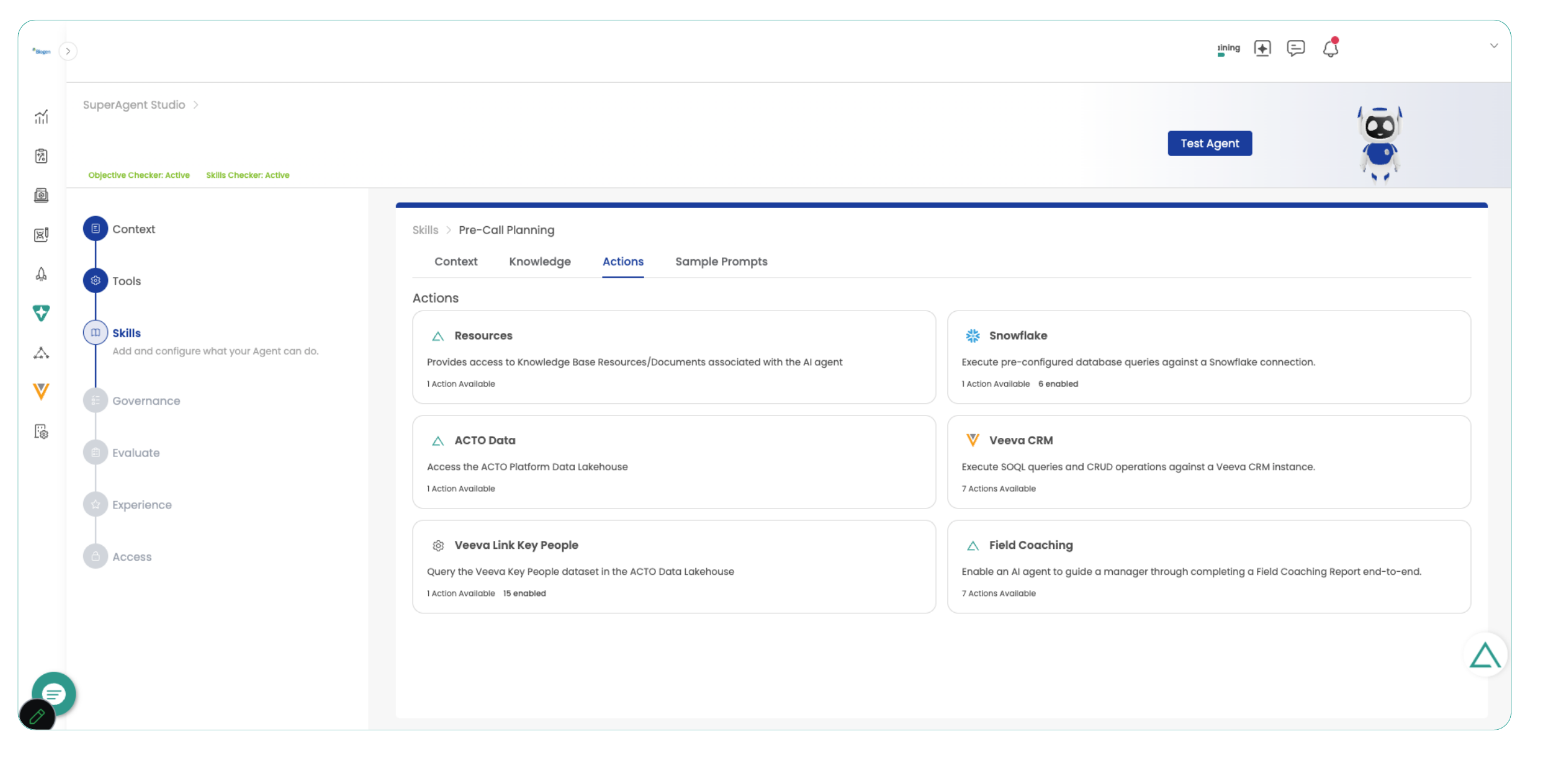This screenshot has height=784, width=1544.
Task: Open the Resources action card
Action: pyautogui.click(x=674, y=357)
